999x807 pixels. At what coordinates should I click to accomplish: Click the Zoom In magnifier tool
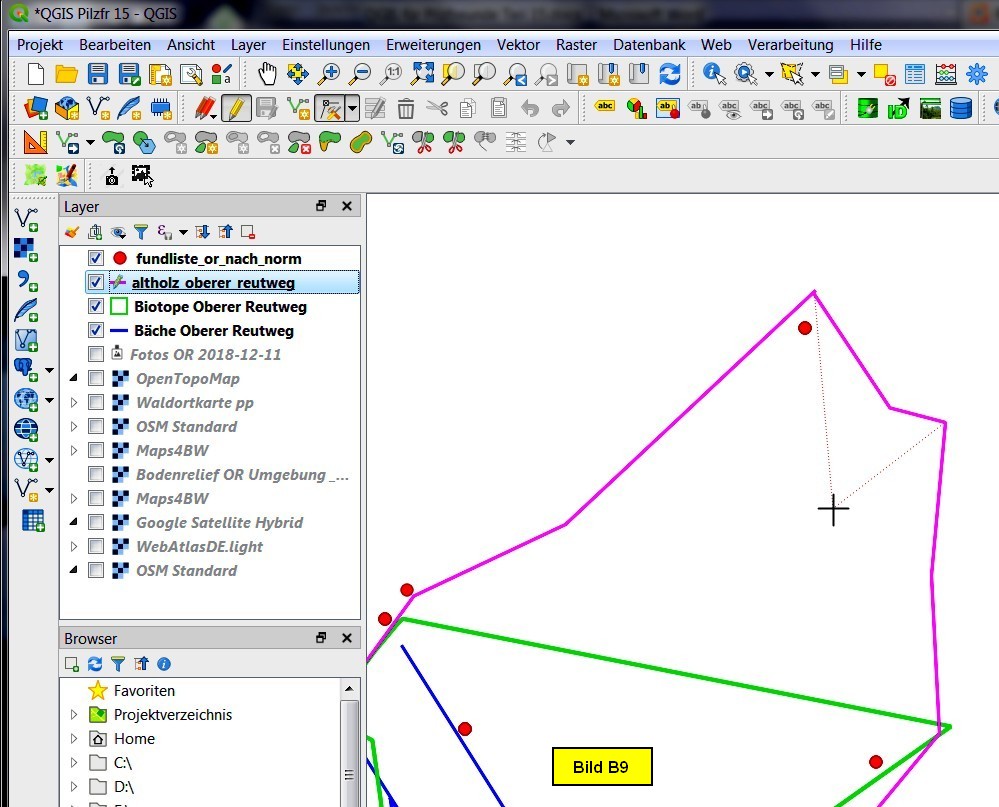point(329,74)
